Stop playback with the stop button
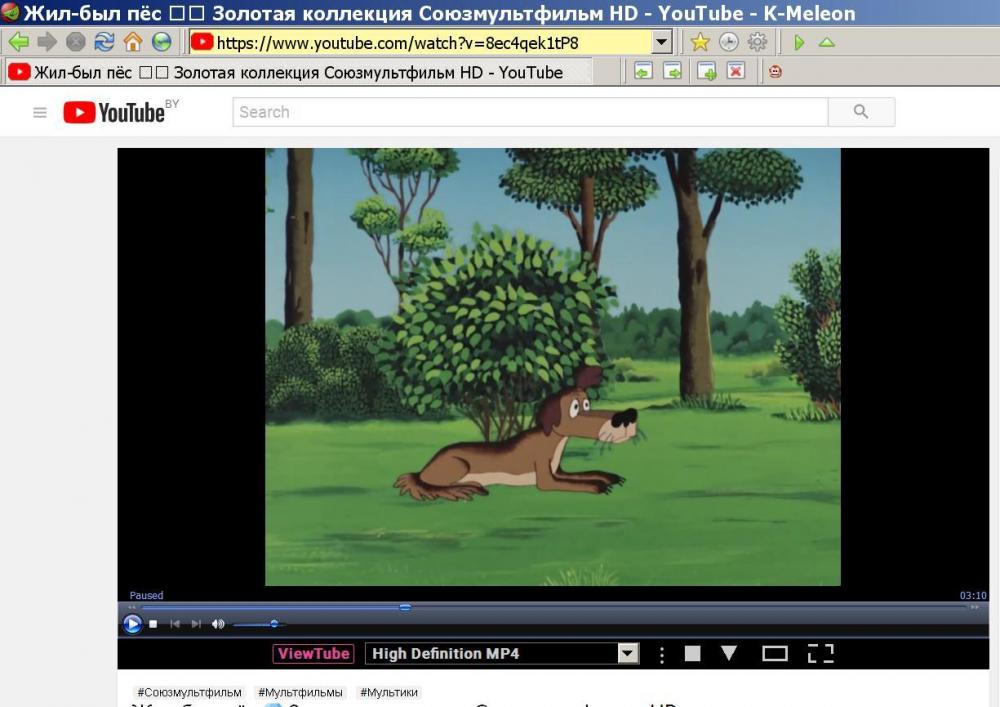Screen dimensions: 1000x707 click(x=153, y=624)
